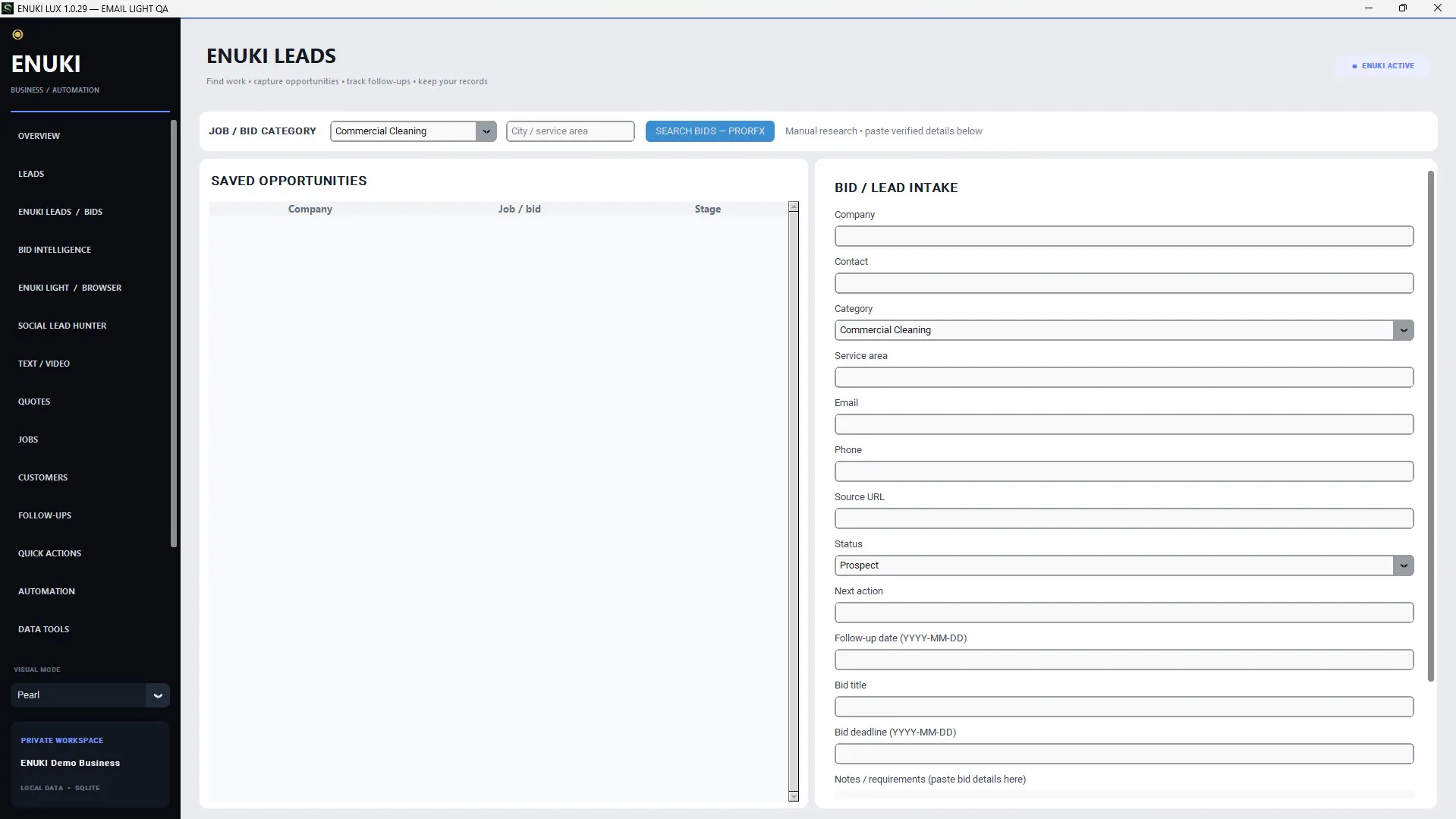Click the Next action field

tap(1124, 613)
